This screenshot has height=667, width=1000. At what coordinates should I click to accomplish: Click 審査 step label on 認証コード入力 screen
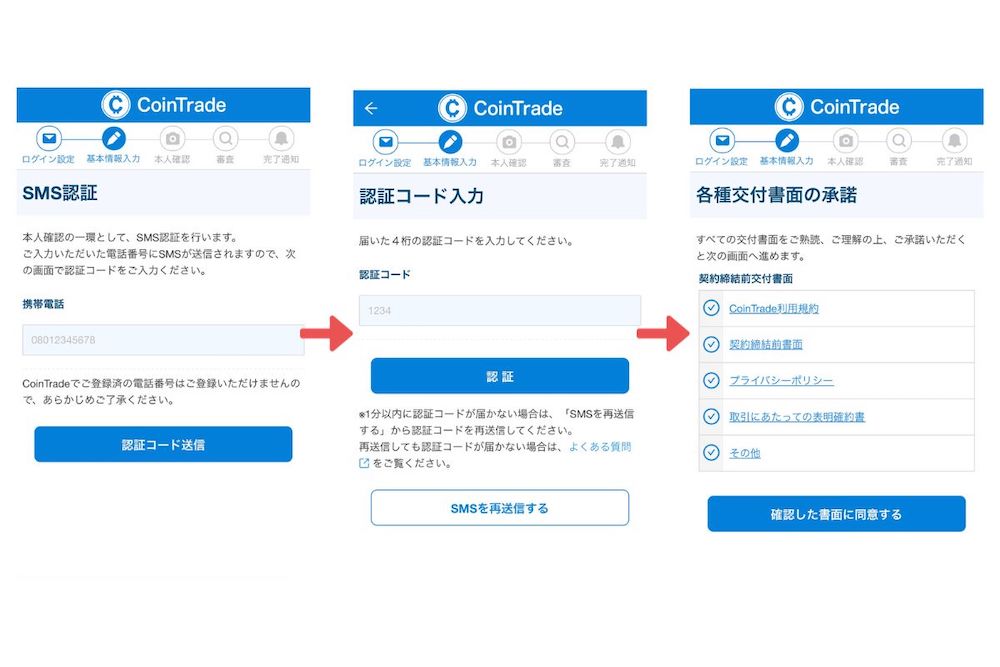coord(562,163)
